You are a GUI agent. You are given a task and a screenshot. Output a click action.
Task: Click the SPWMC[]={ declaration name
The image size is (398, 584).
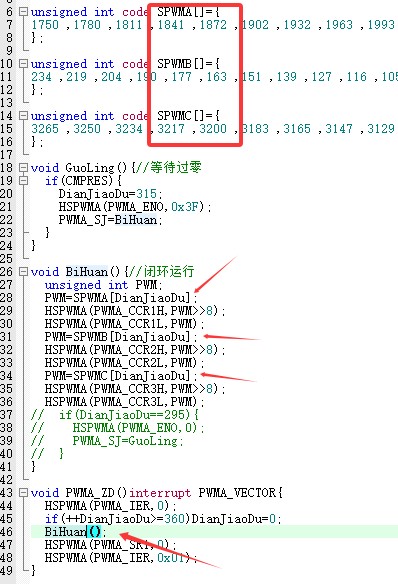coord(188,115)
